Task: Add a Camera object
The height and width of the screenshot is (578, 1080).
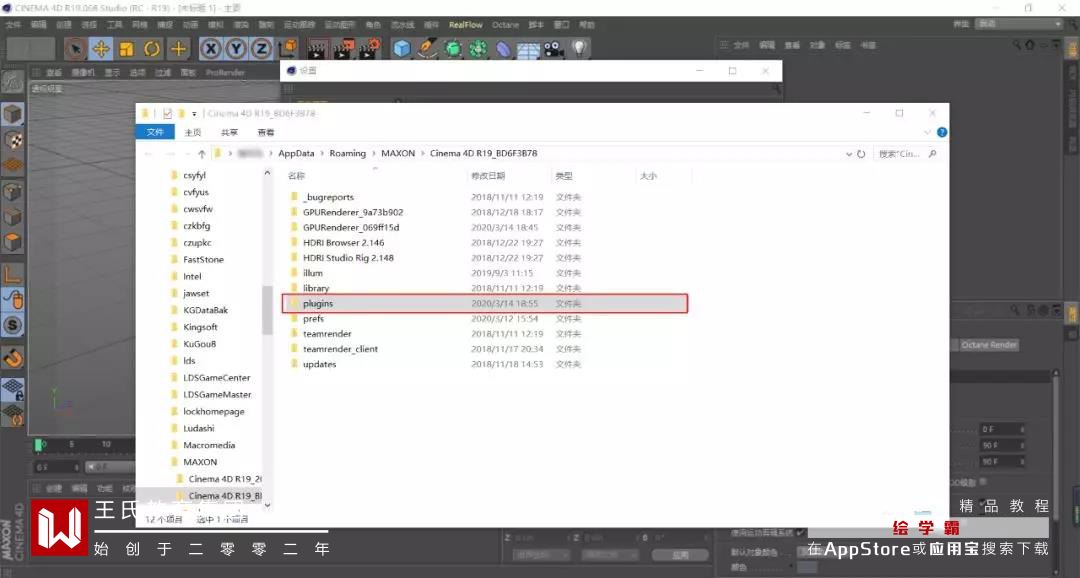Action: [554, 48]
